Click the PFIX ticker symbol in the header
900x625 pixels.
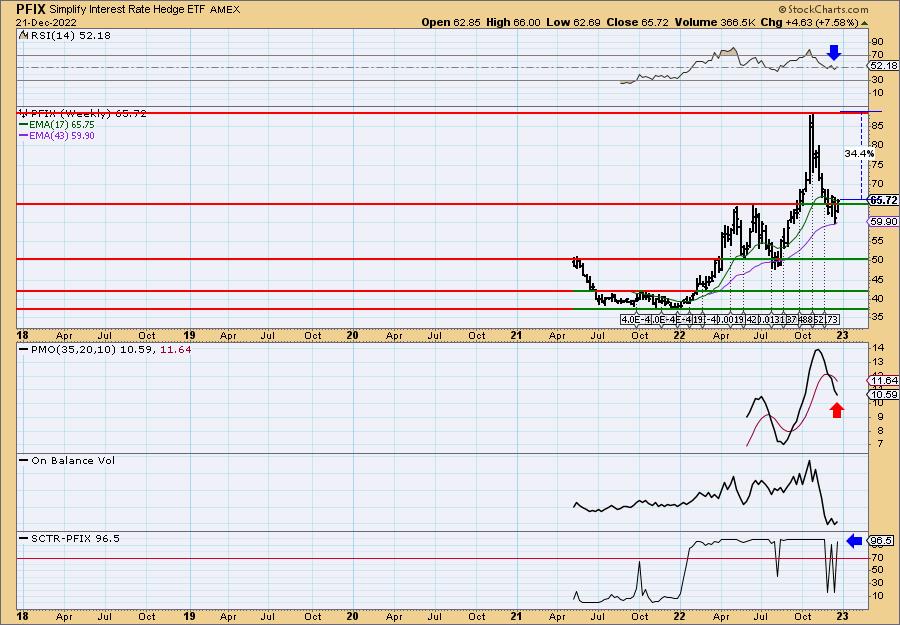click(x=31, y=9)
